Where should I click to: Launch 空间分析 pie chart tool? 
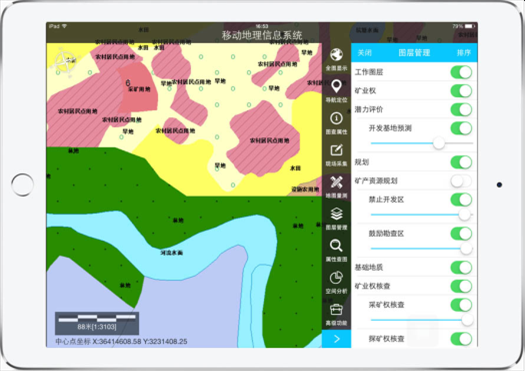tap(336, 278)
